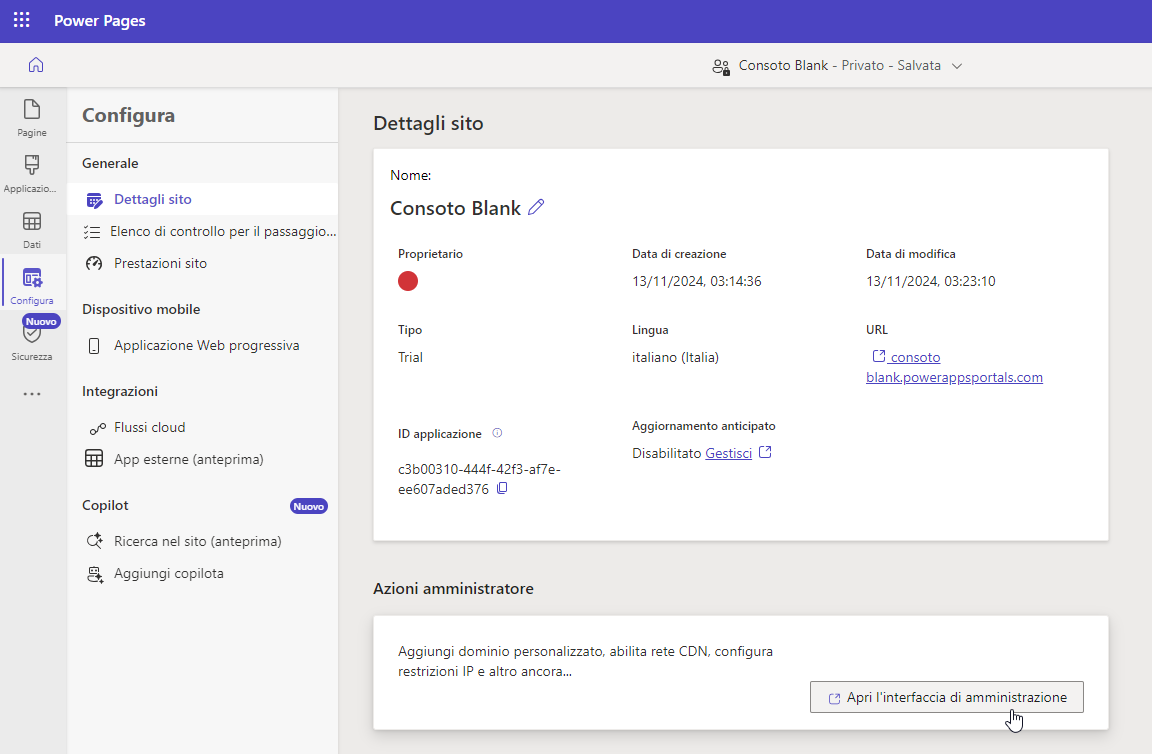Click the Disabilitato status text
The height and width of the screenshot is (754, 1152).
(666, 453)
